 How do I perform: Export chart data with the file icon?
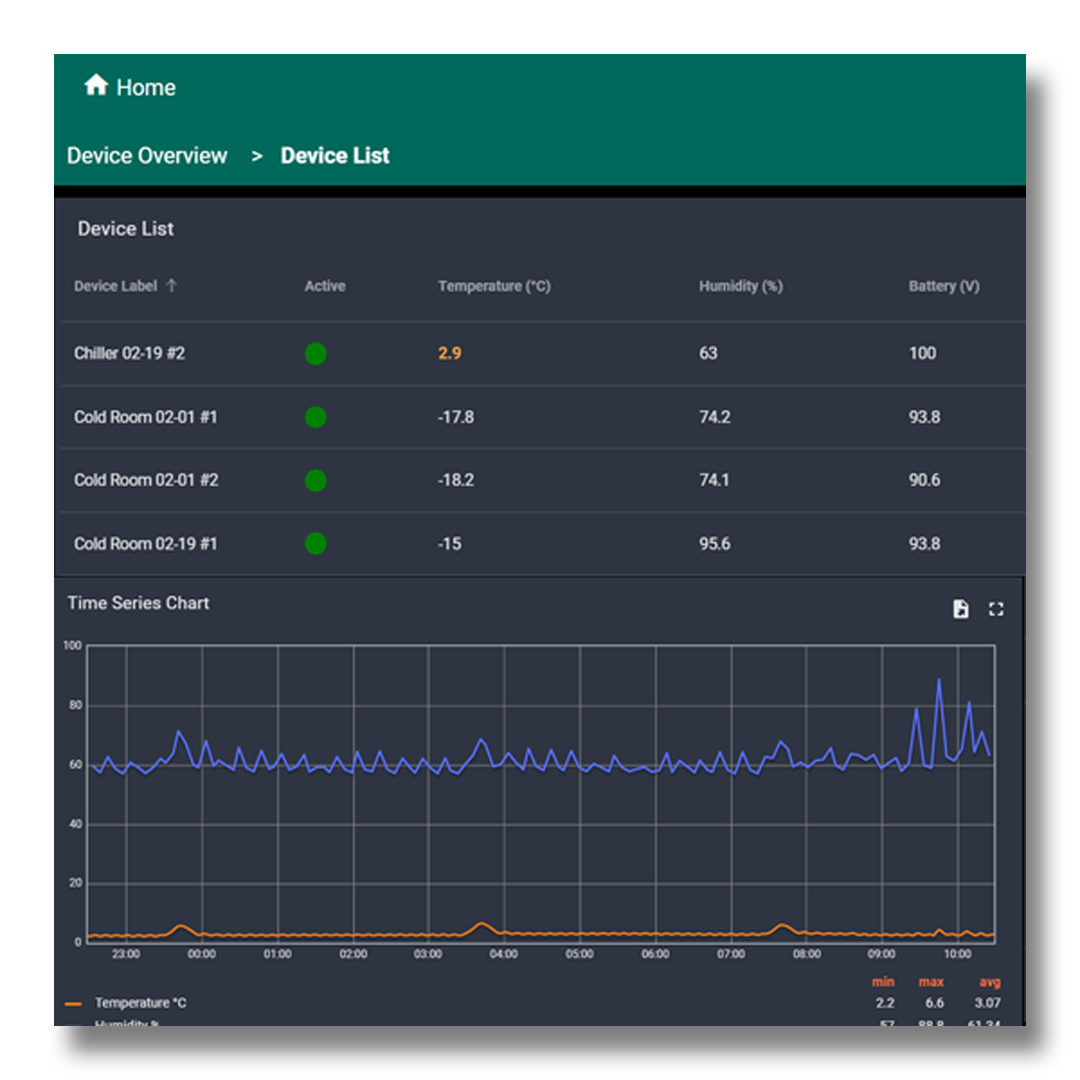[x=961, y=609]
